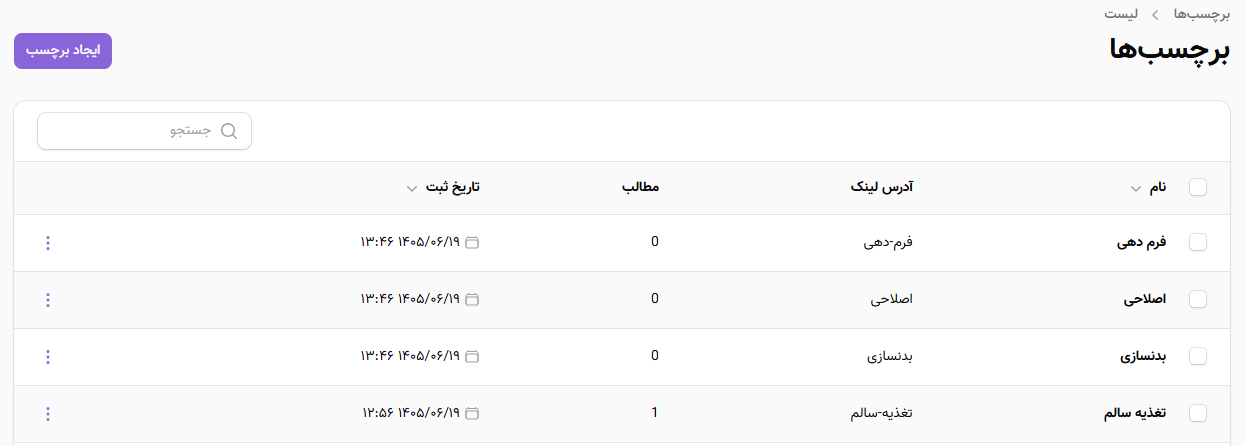The width and height of the screenshot is (1245, 446).
Task: Check the box for فرم دهی tag
Action: 1198,243
